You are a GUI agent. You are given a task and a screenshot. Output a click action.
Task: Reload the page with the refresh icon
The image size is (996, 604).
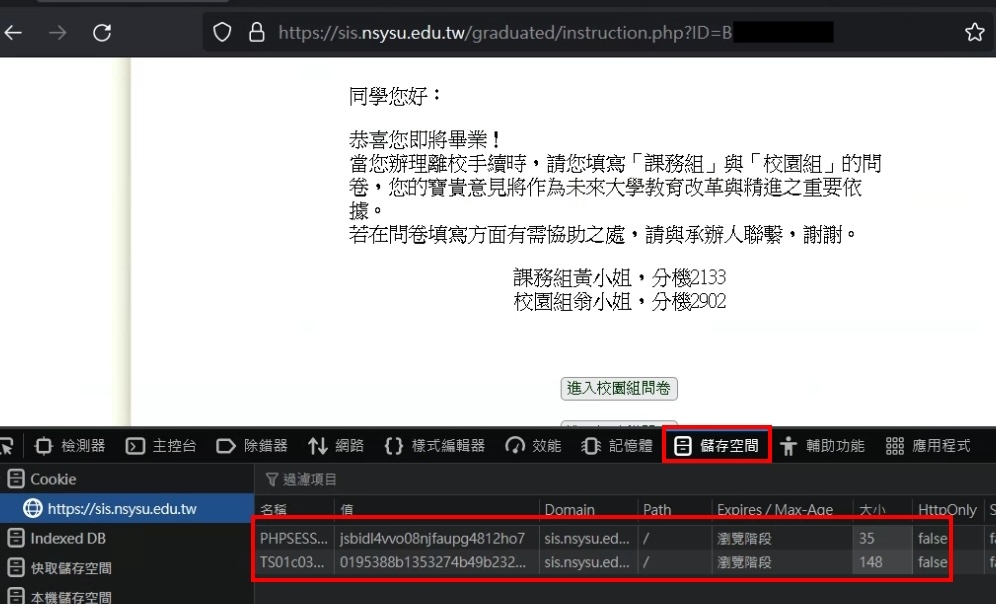102,32
